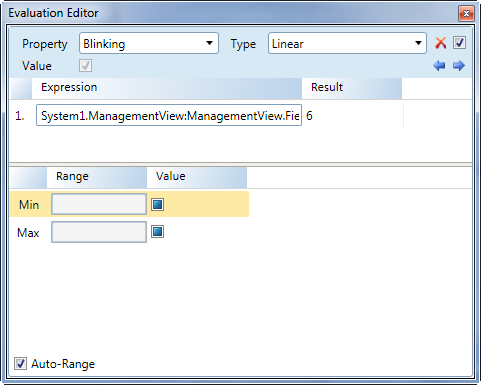The image size is (481, 385).
Task: Open the Property dropdown showing Blinking
Action: 149,43
